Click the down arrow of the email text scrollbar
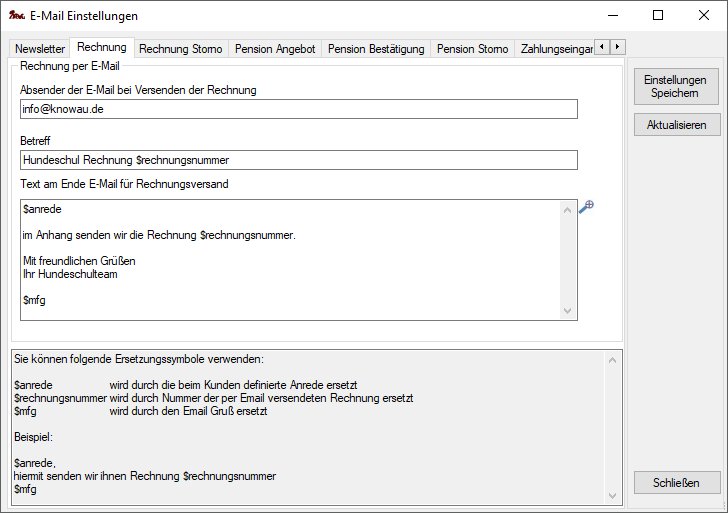728x513 pixels. click(x=569, y=312)
